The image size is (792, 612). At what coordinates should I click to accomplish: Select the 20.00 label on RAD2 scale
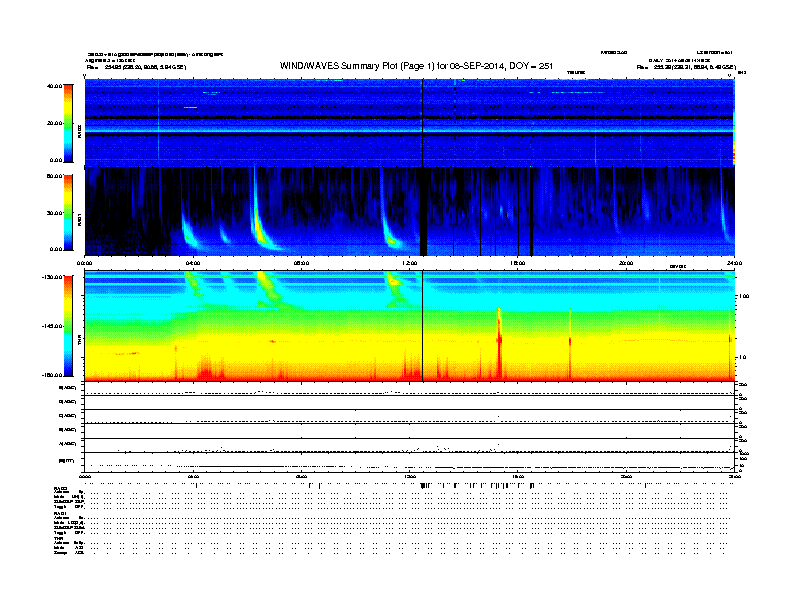click(54, 123)
